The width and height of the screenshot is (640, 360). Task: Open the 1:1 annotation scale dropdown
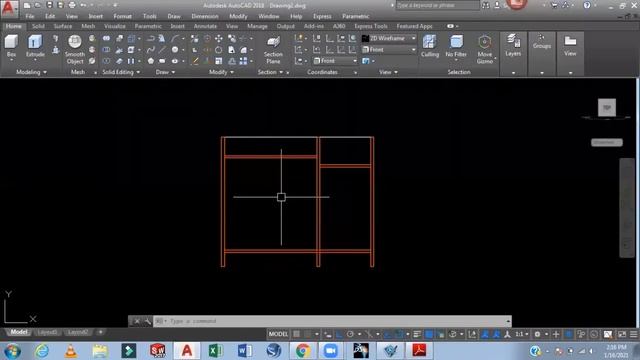coord(521,334)
